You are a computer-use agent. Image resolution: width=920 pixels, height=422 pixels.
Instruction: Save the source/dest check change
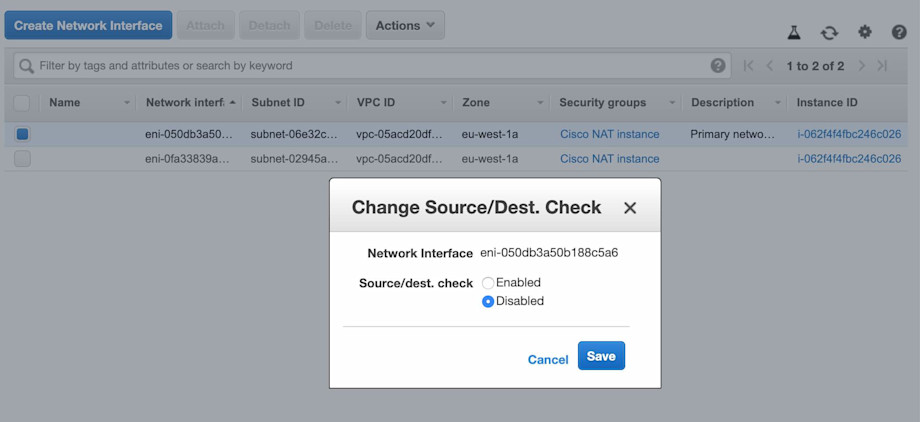[x=601, y=356]
